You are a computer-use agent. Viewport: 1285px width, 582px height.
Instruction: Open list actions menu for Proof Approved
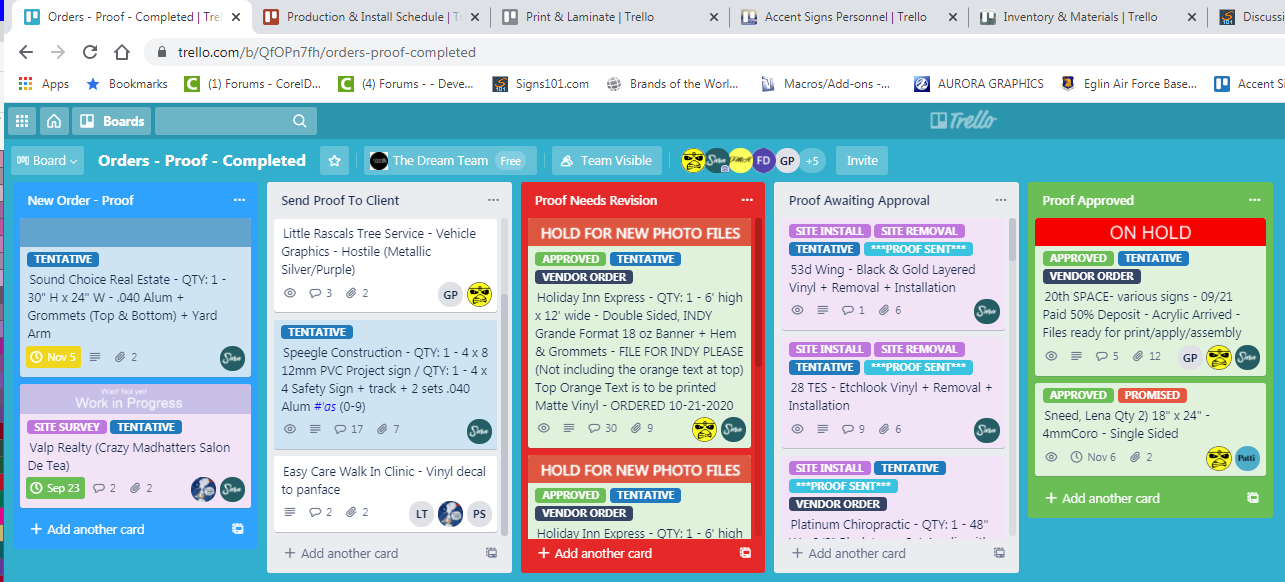[x=1254, y=200]
